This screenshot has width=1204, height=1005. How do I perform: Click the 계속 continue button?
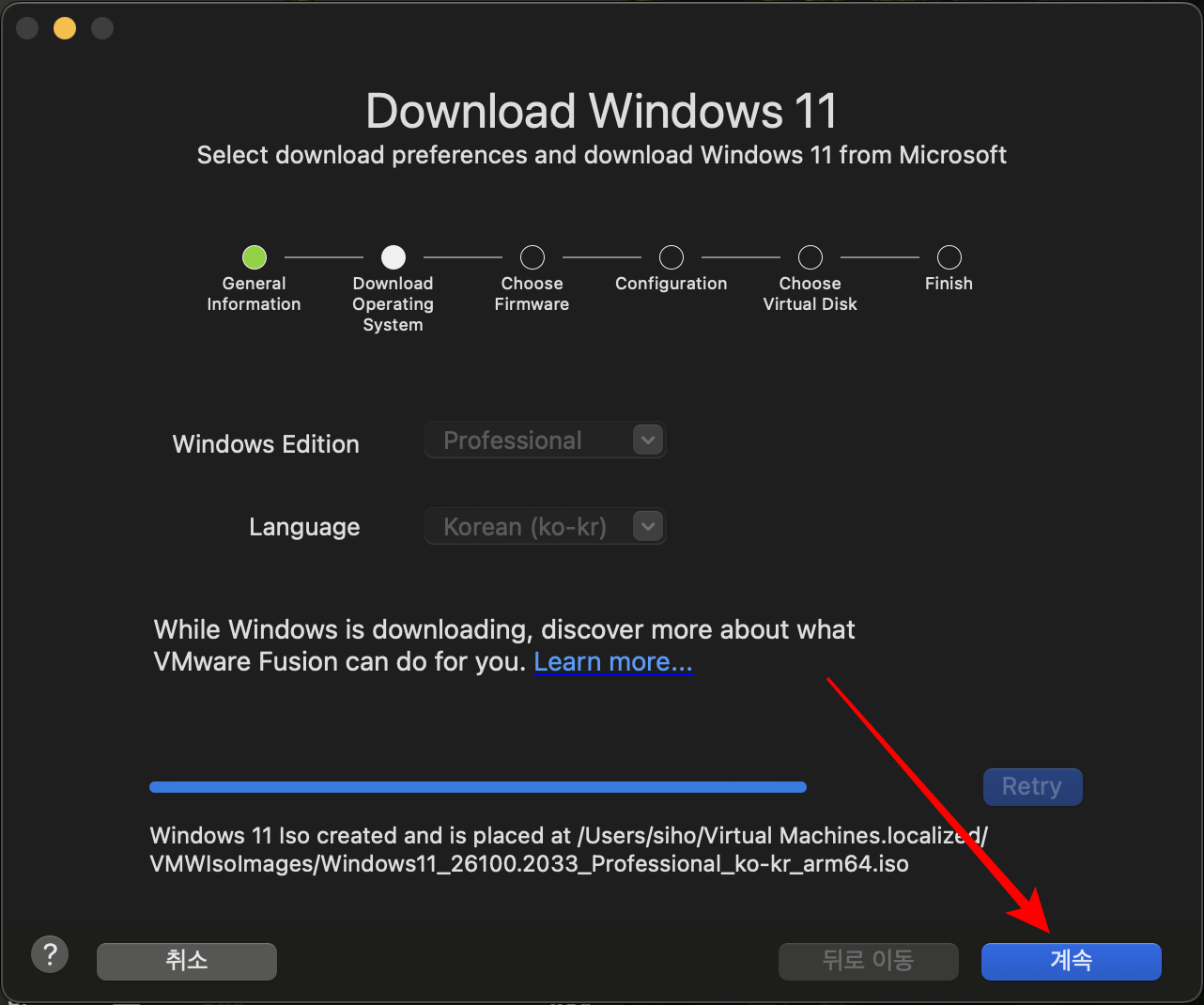1072,961
